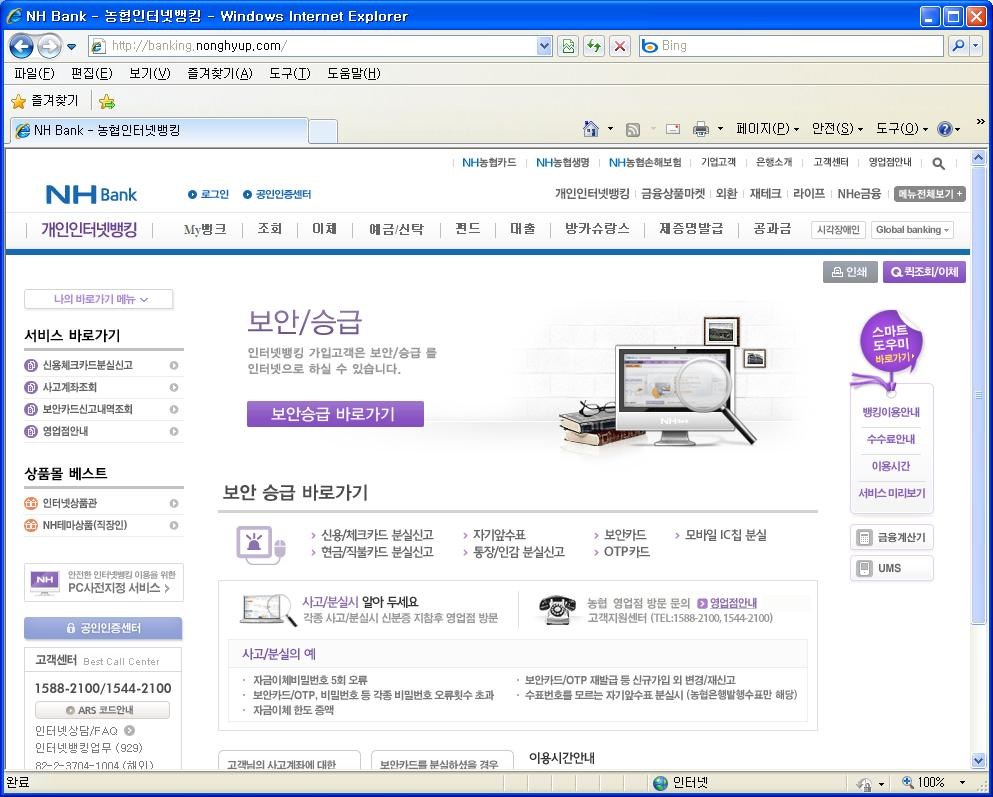Select the NH Bank - 농협인터넷뱅킹 tab

(159, 130)
